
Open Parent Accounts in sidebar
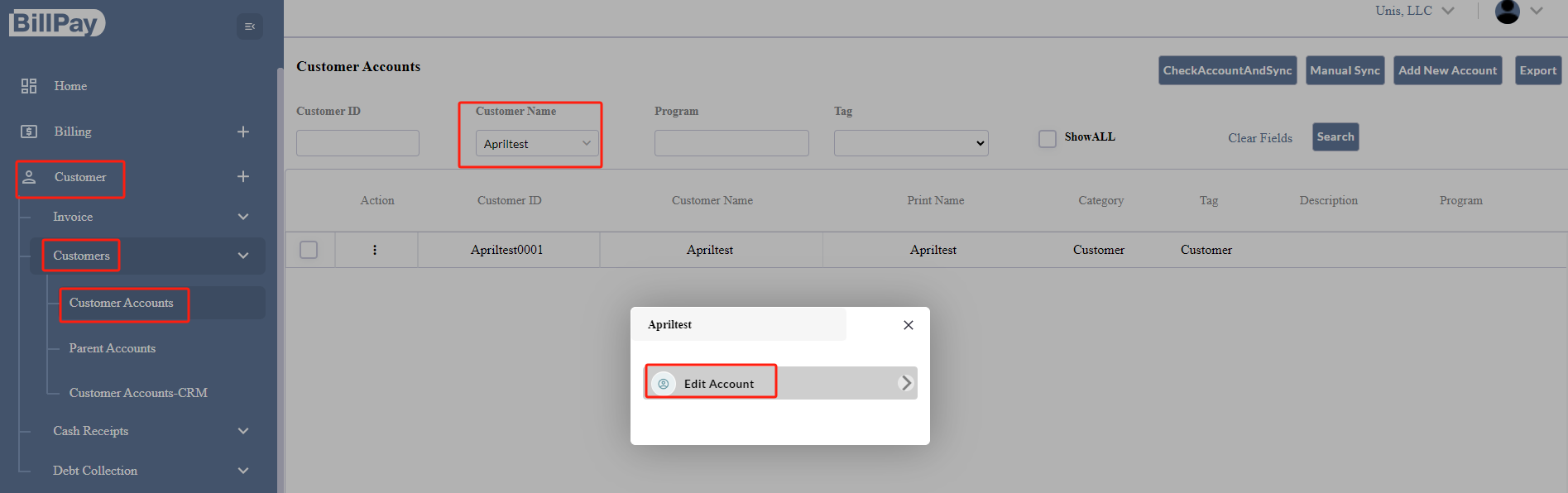tap(113, 348)
